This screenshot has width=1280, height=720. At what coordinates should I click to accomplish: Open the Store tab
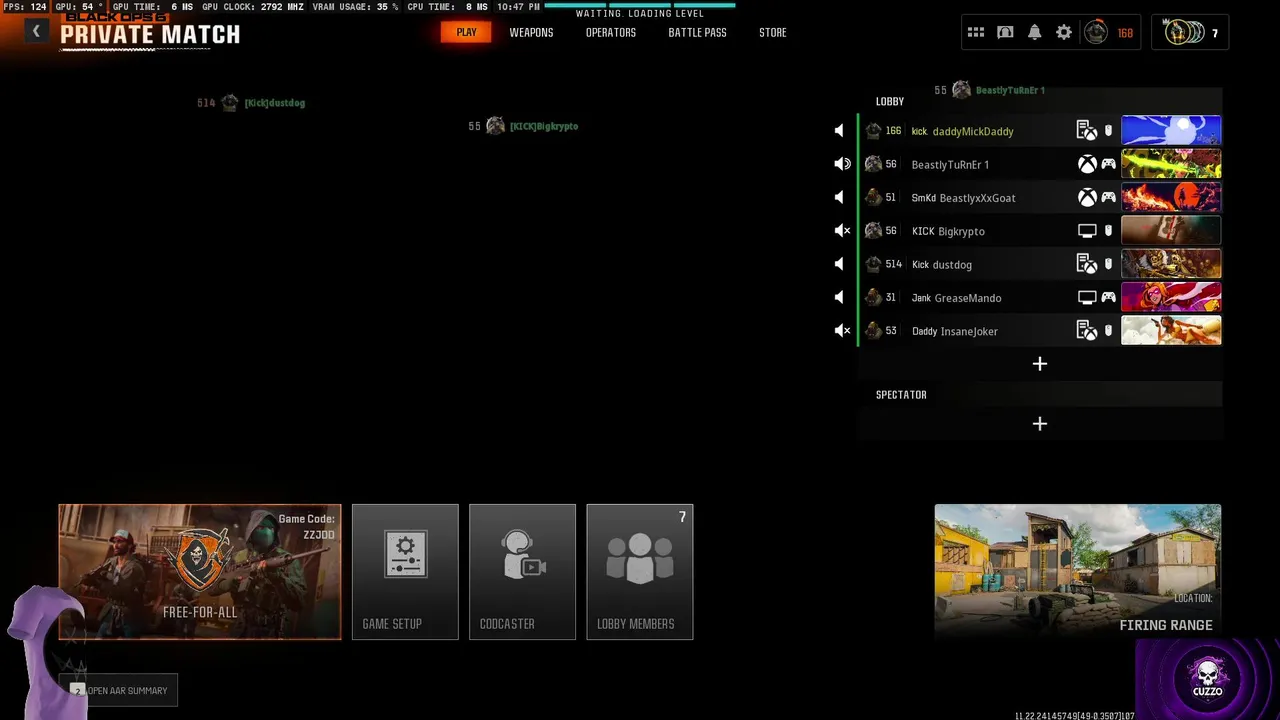(773, 33)
